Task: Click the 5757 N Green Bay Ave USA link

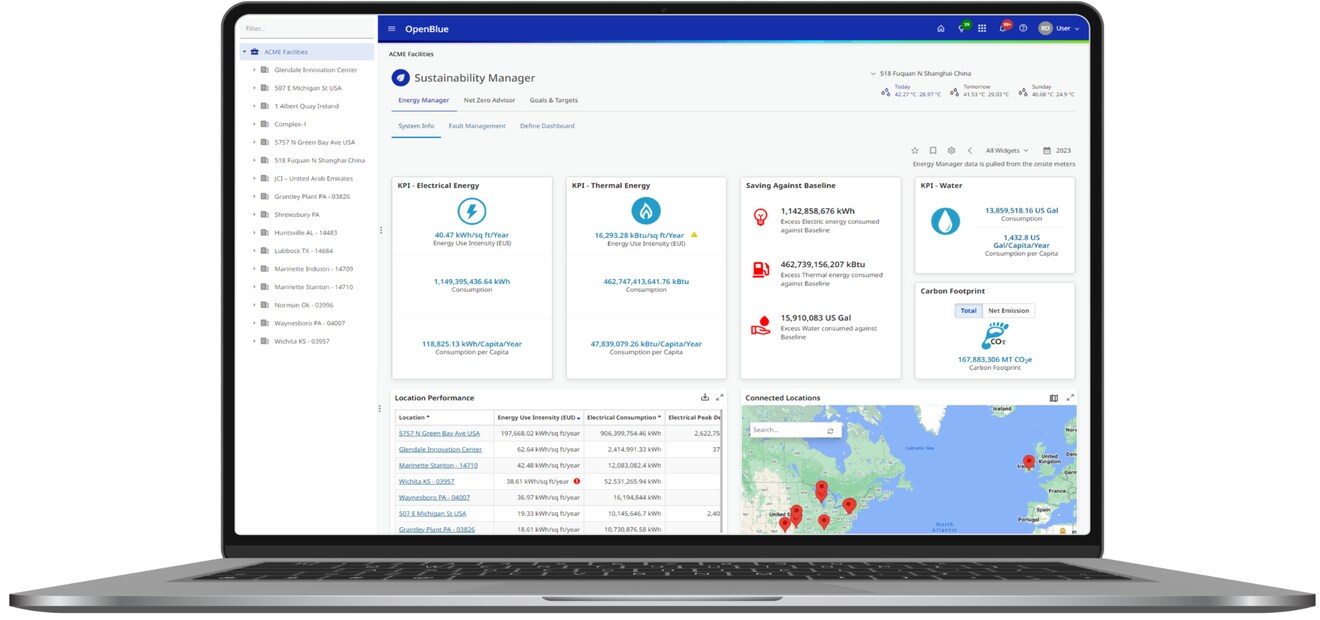Action: click(x=439, y=434)
